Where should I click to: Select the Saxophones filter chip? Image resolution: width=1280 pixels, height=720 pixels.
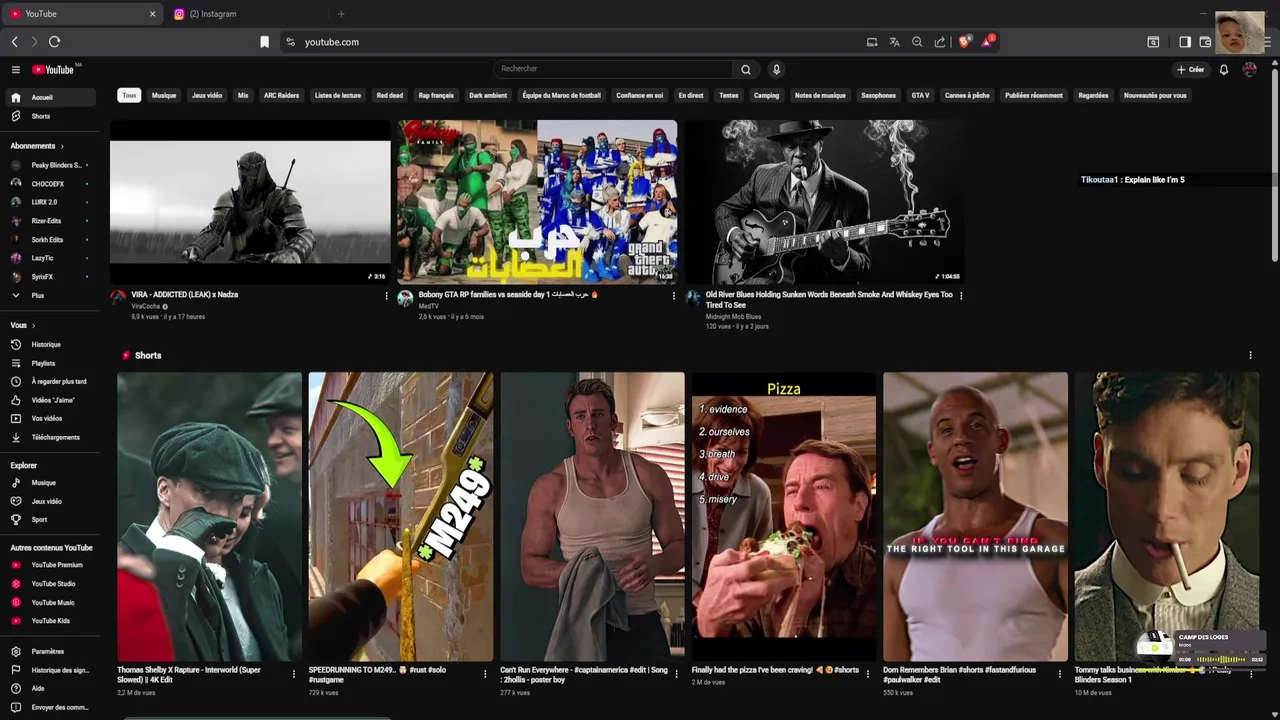tap(878, 96)
